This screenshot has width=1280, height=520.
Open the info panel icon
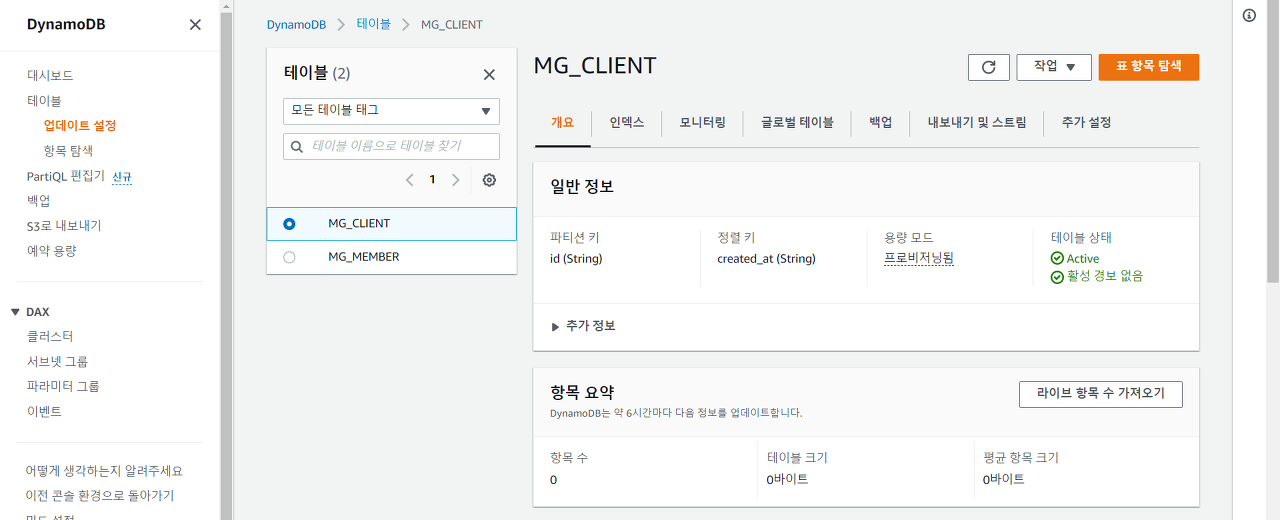tap(1249, 15)
